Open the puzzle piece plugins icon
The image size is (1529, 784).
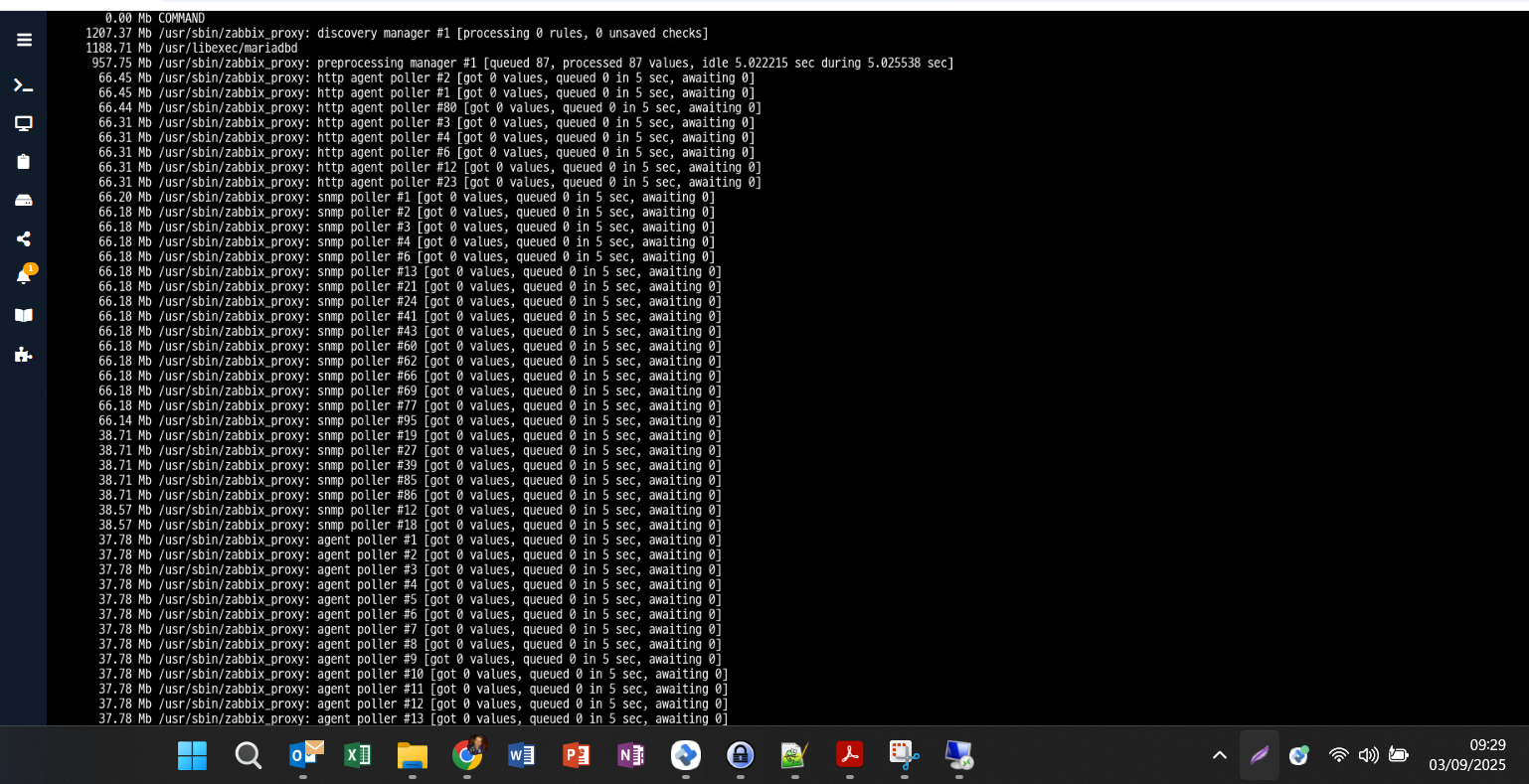tap(24, 354)
